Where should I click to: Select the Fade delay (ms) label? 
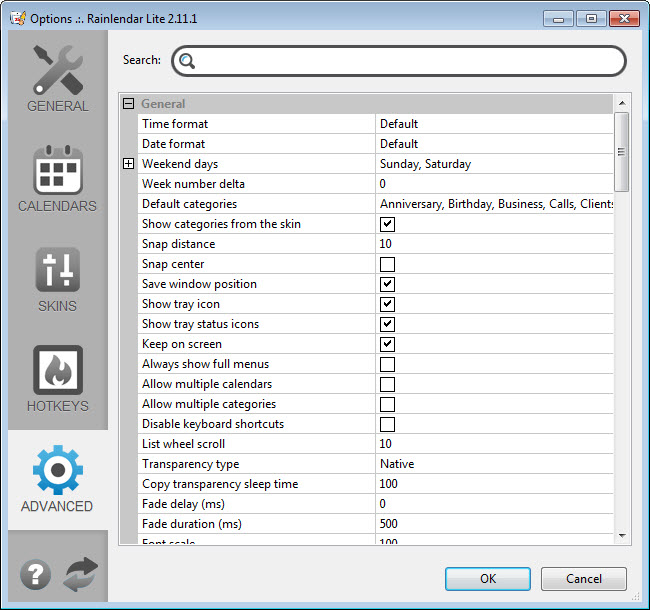point(183,504)
